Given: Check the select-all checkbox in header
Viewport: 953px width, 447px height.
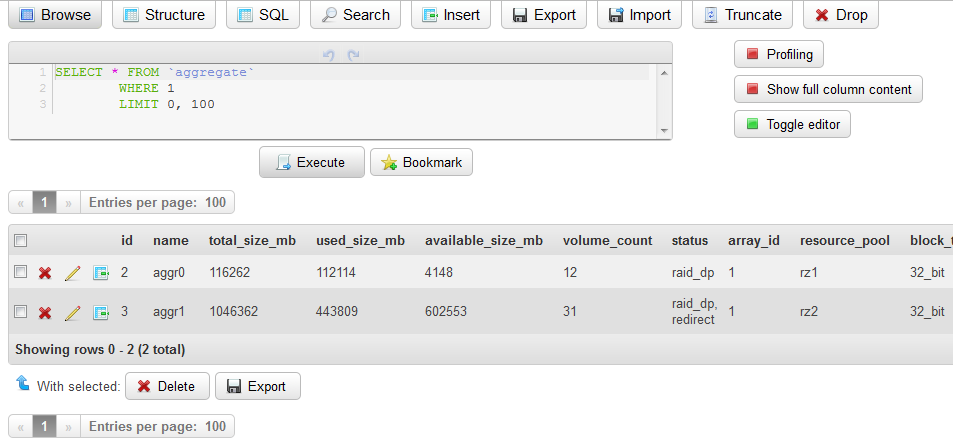Looking at the screenshot, I should point(21,241).
